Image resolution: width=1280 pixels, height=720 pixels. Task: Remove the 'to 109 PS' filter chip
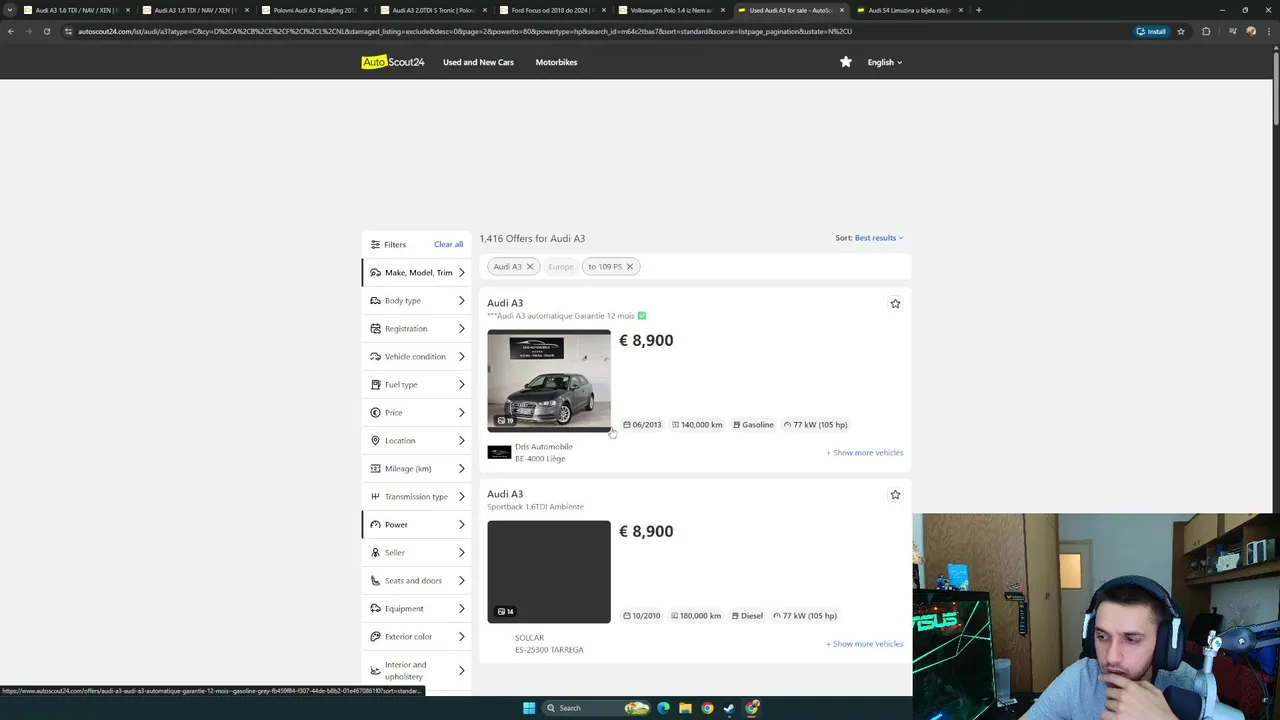click(x=630, y=267)
